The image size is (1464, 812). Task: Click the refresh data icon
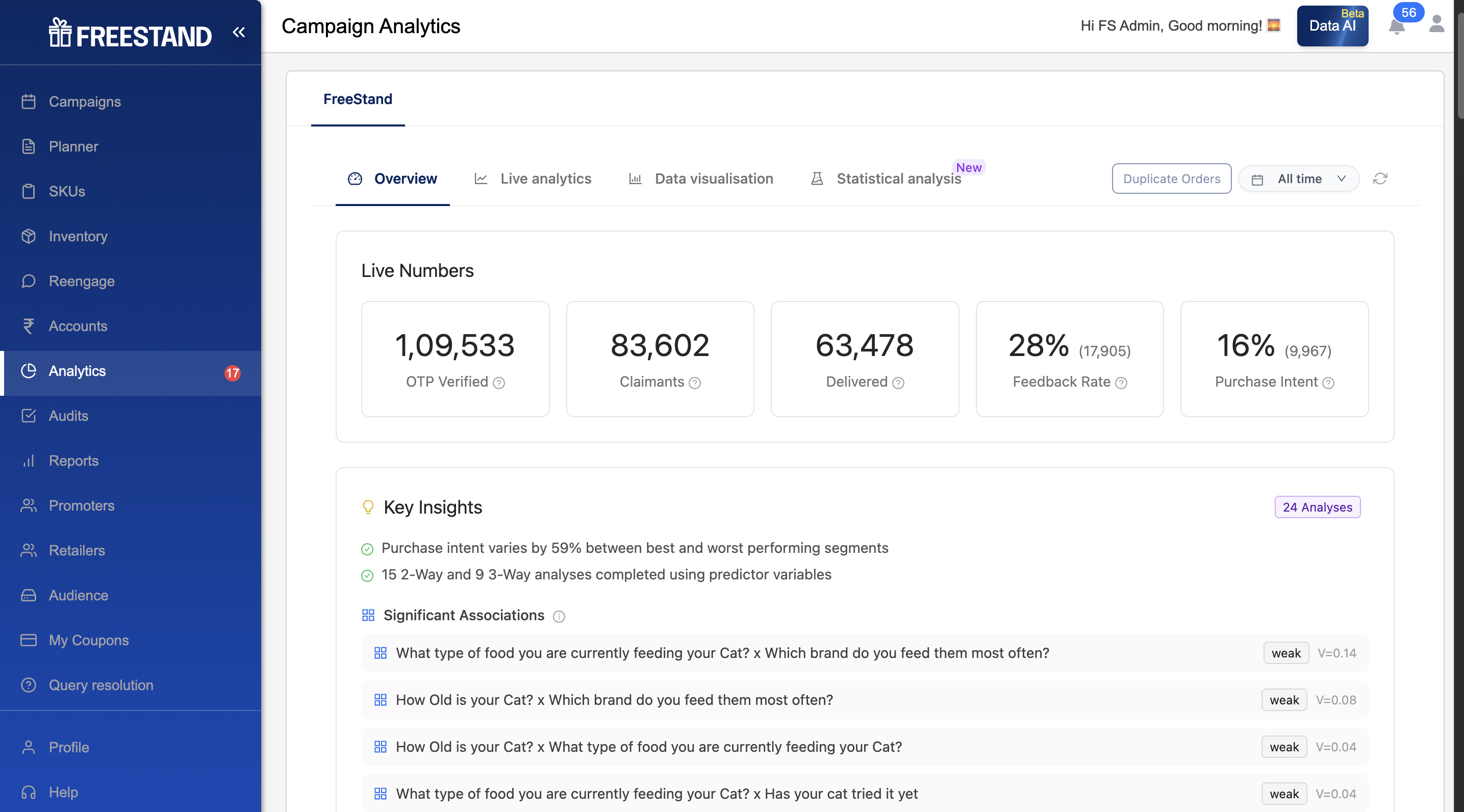(x=1380, y=179)
